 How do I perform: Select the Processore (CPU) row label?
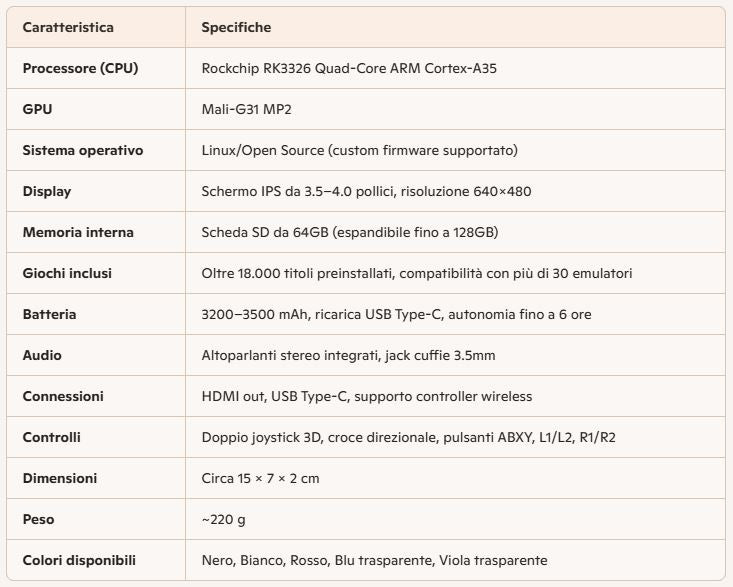[80, 69]
